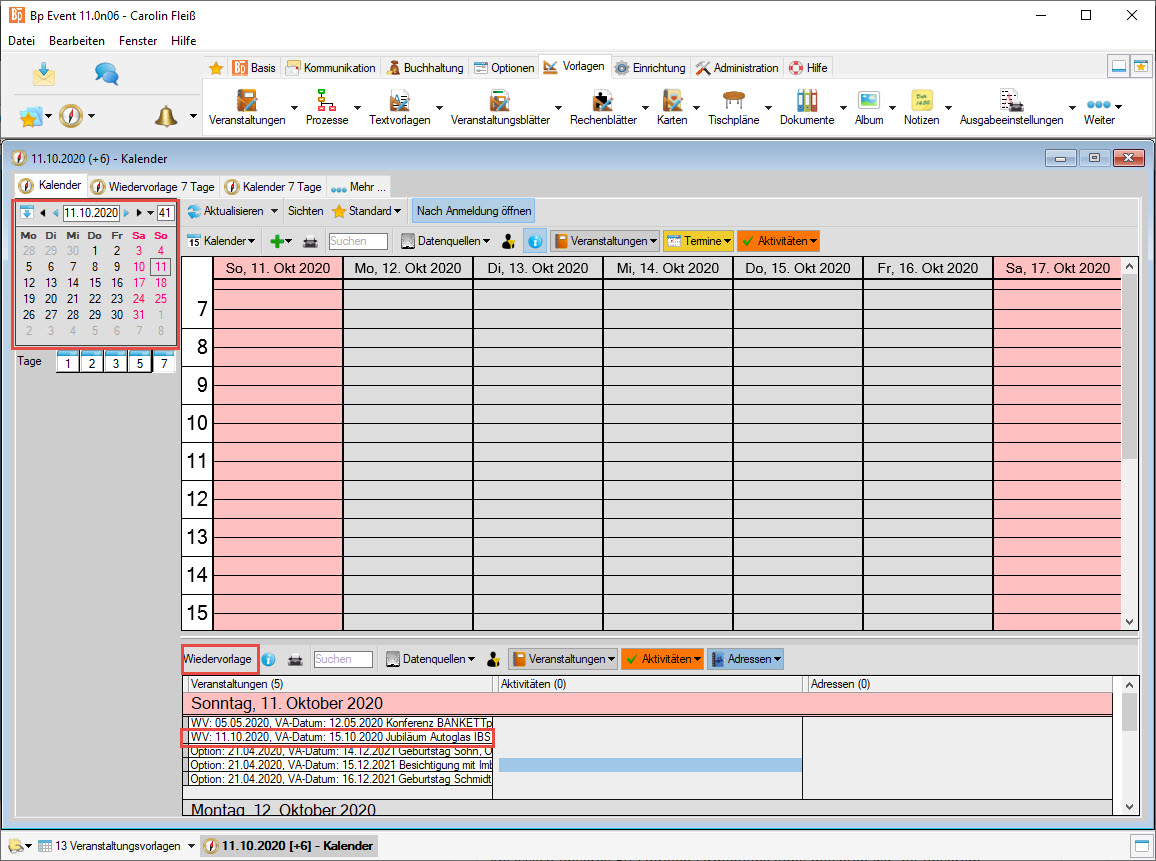Click the chat speech bubbles icon

point(107,73)
